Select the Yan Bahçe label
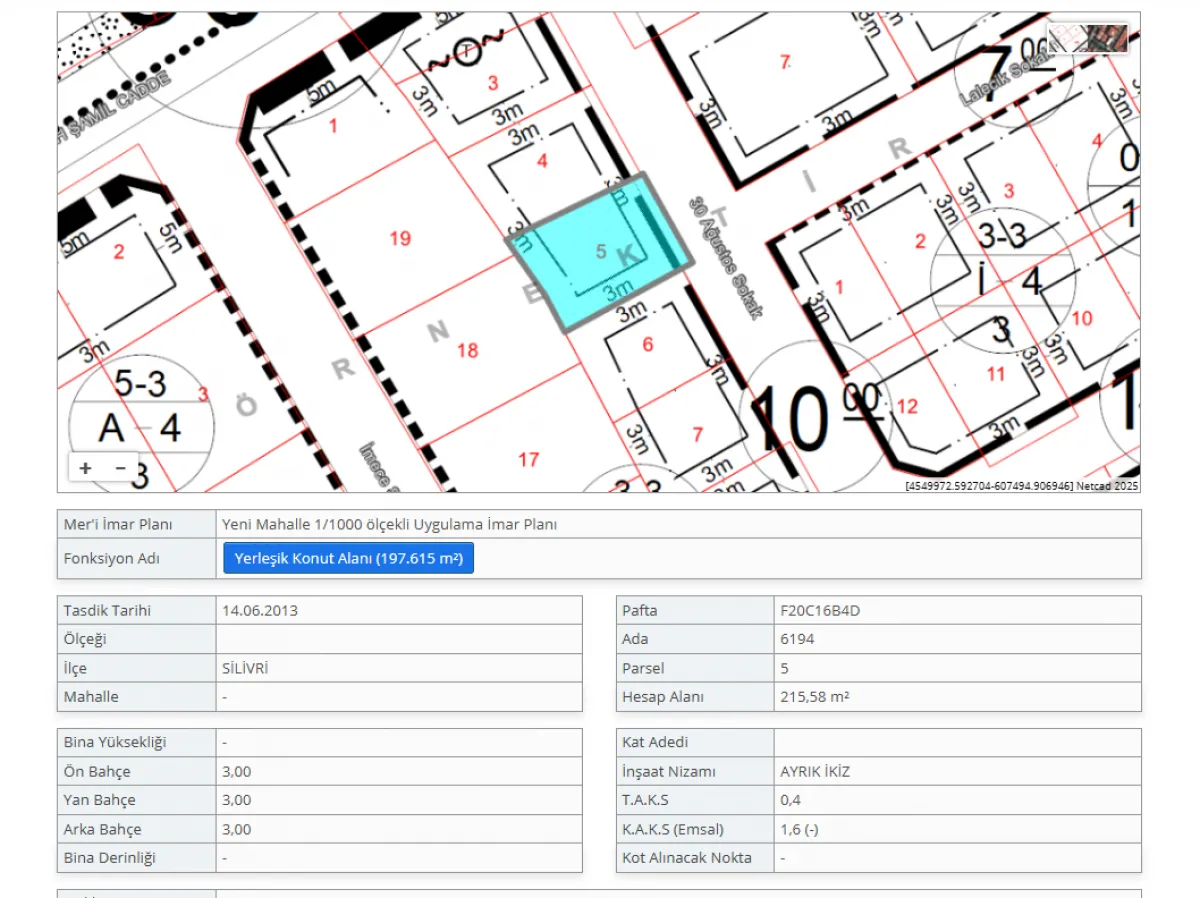 pos(99,800)
